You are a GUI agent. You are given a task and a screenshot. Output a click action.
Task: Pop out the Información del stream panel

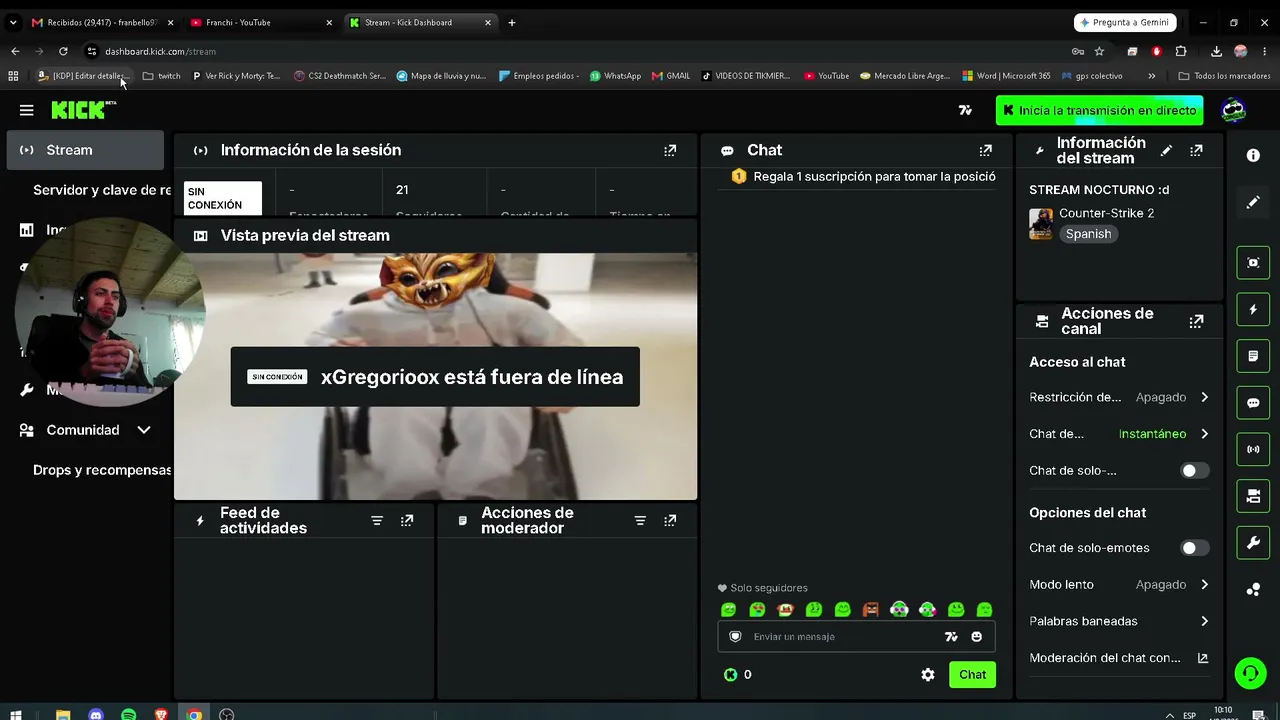(x=1196, y=150)
